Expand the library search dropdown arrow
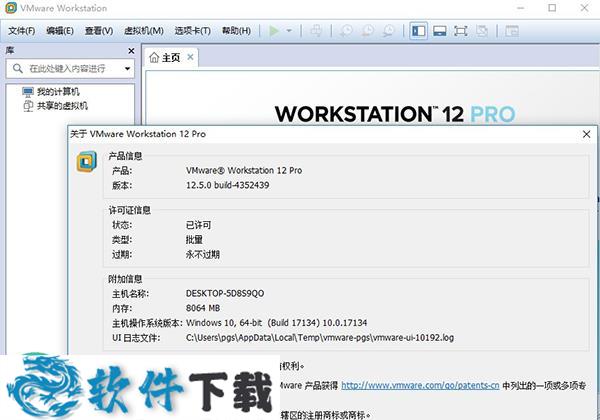Image resolution: width=600 pixels, height=420 pixels. 127,69
